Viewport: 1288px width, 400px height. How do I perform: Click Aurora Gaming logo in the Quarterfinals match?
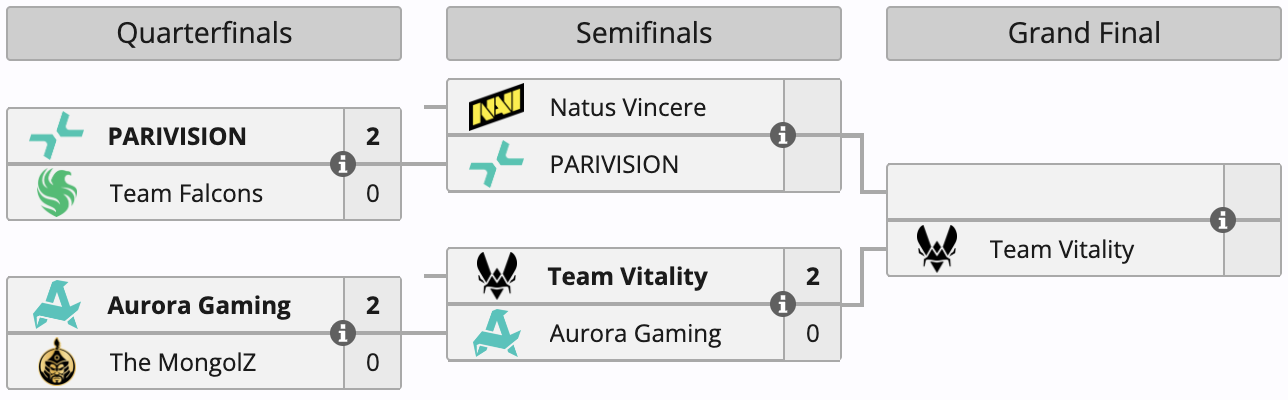[x=57, y=305]
